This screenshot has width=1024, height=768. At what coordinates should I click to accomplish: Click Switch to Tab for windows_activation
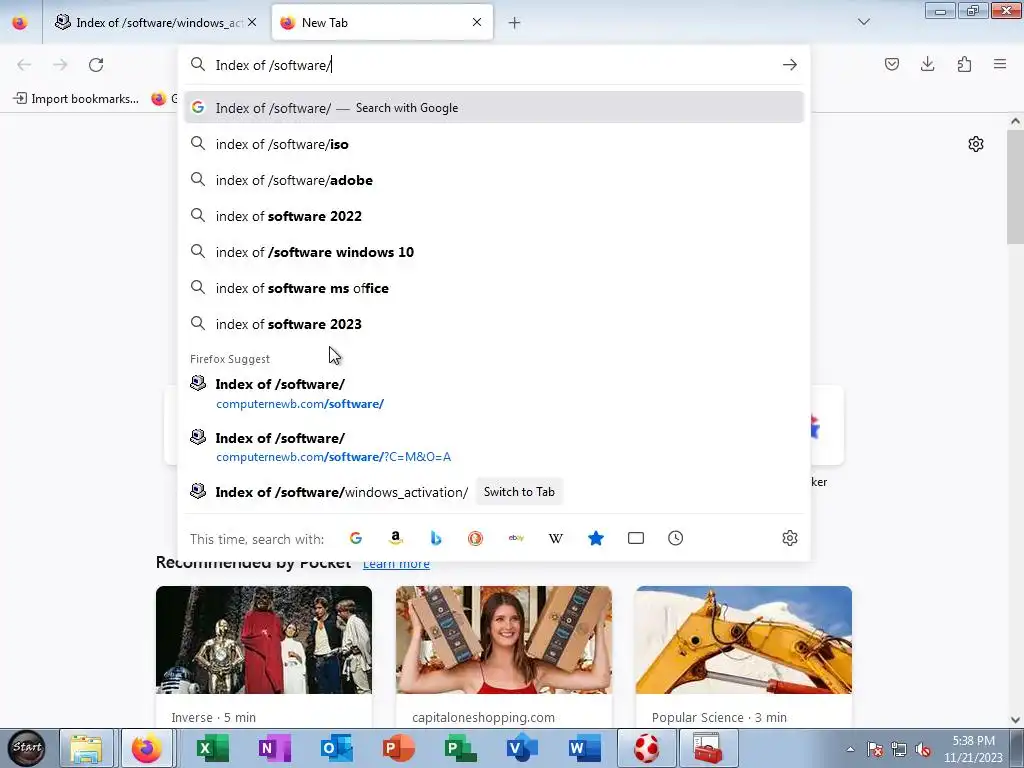coord(519,492)
